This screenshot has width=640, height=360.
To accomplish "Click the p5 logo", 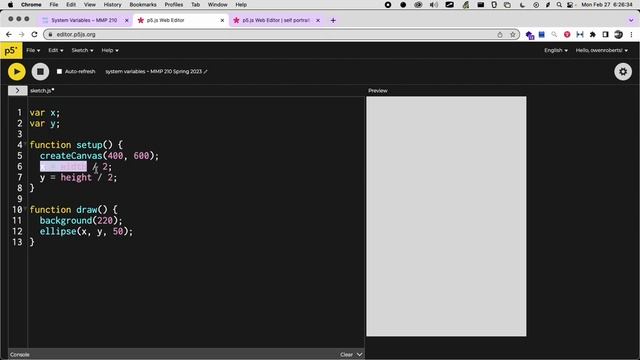I will tap(11, 51).
